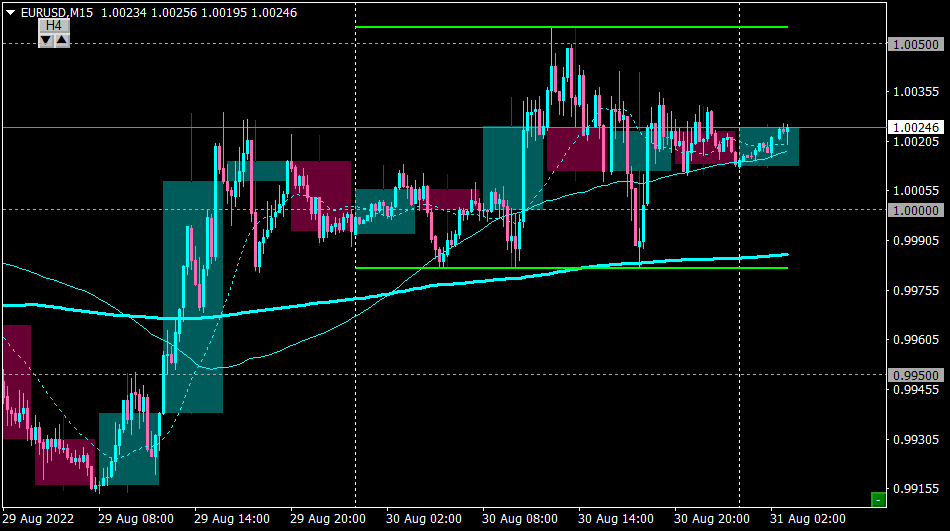
Task: Step the timeframe up with the up arrow
Action: tap(62, 41)
